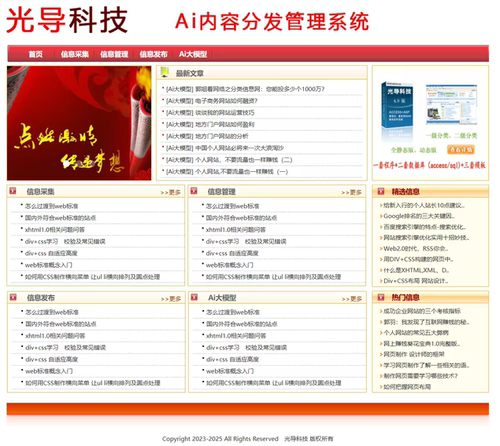Click the >>更多 link in 信息管理 panel

pos(351,193)
